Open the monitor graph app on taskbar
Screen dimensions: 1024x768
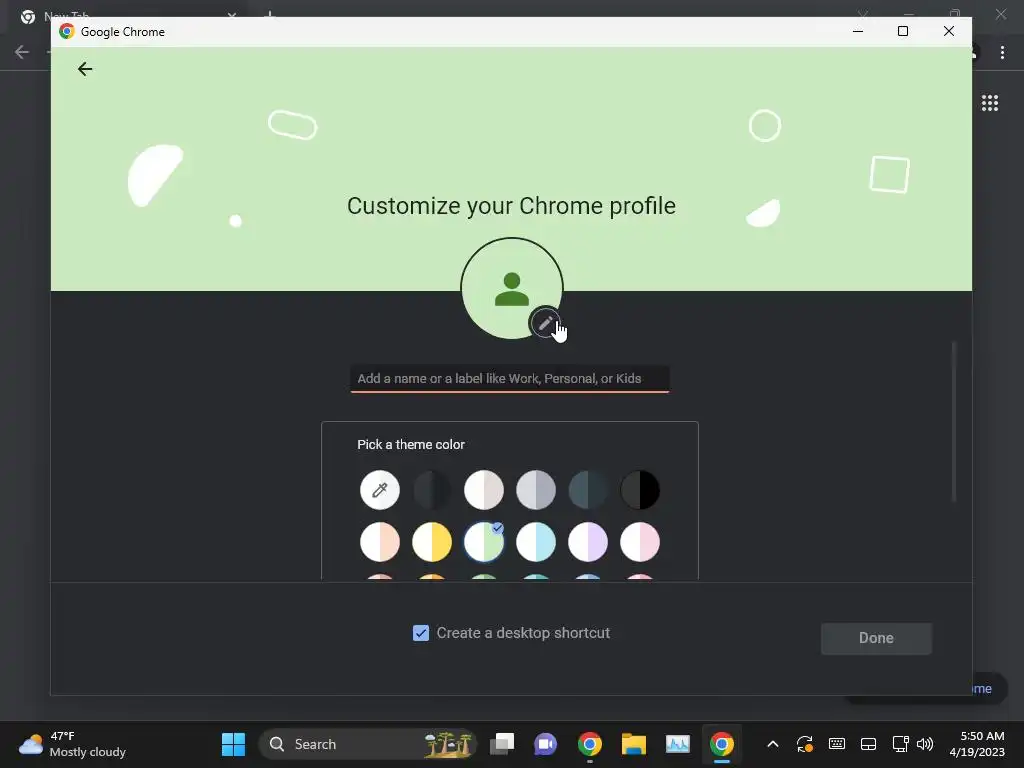pyautogui.click(x=677, y=744)
